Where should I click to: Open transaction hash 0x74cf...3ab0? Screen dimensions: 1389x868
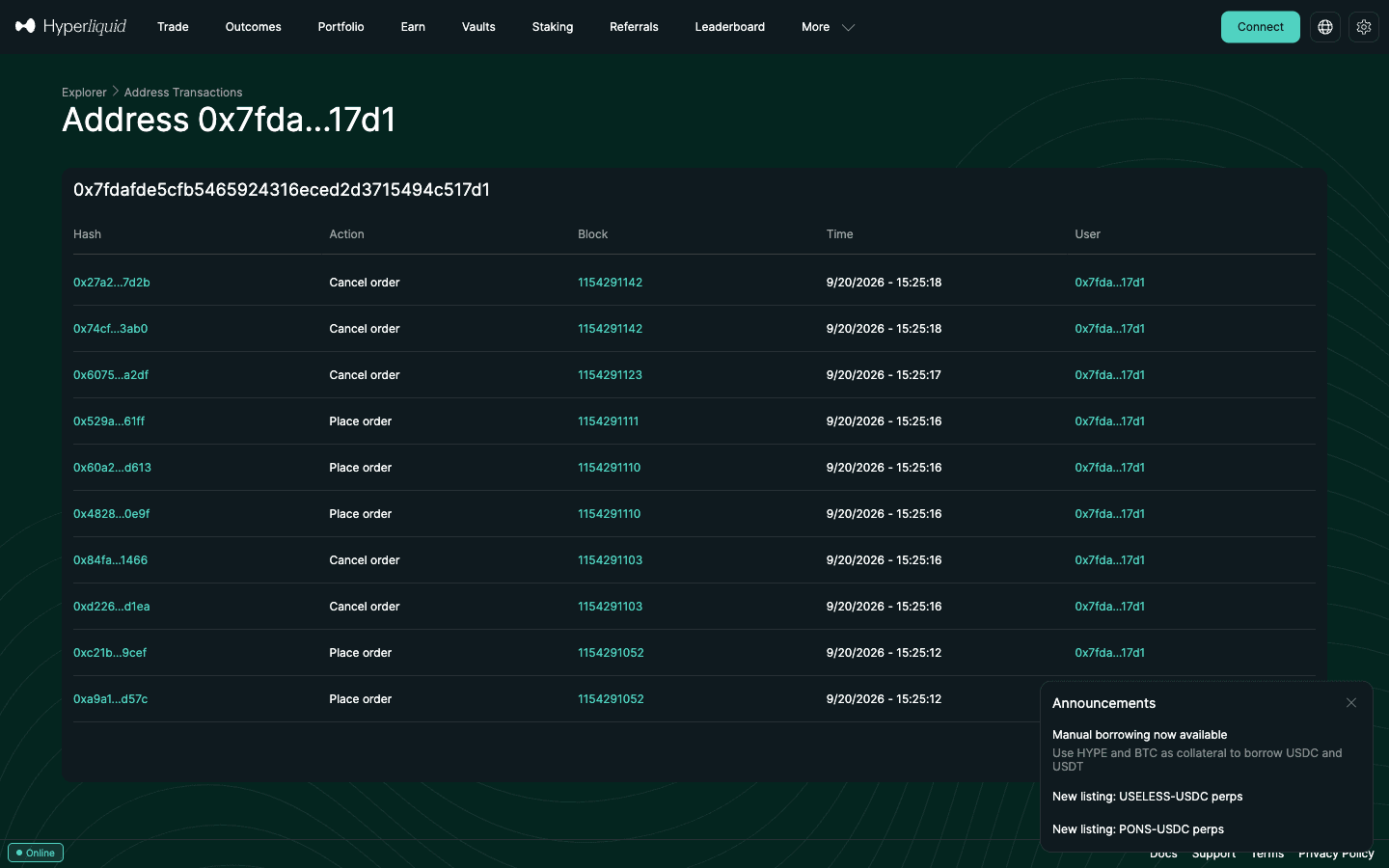click(111, 329)
